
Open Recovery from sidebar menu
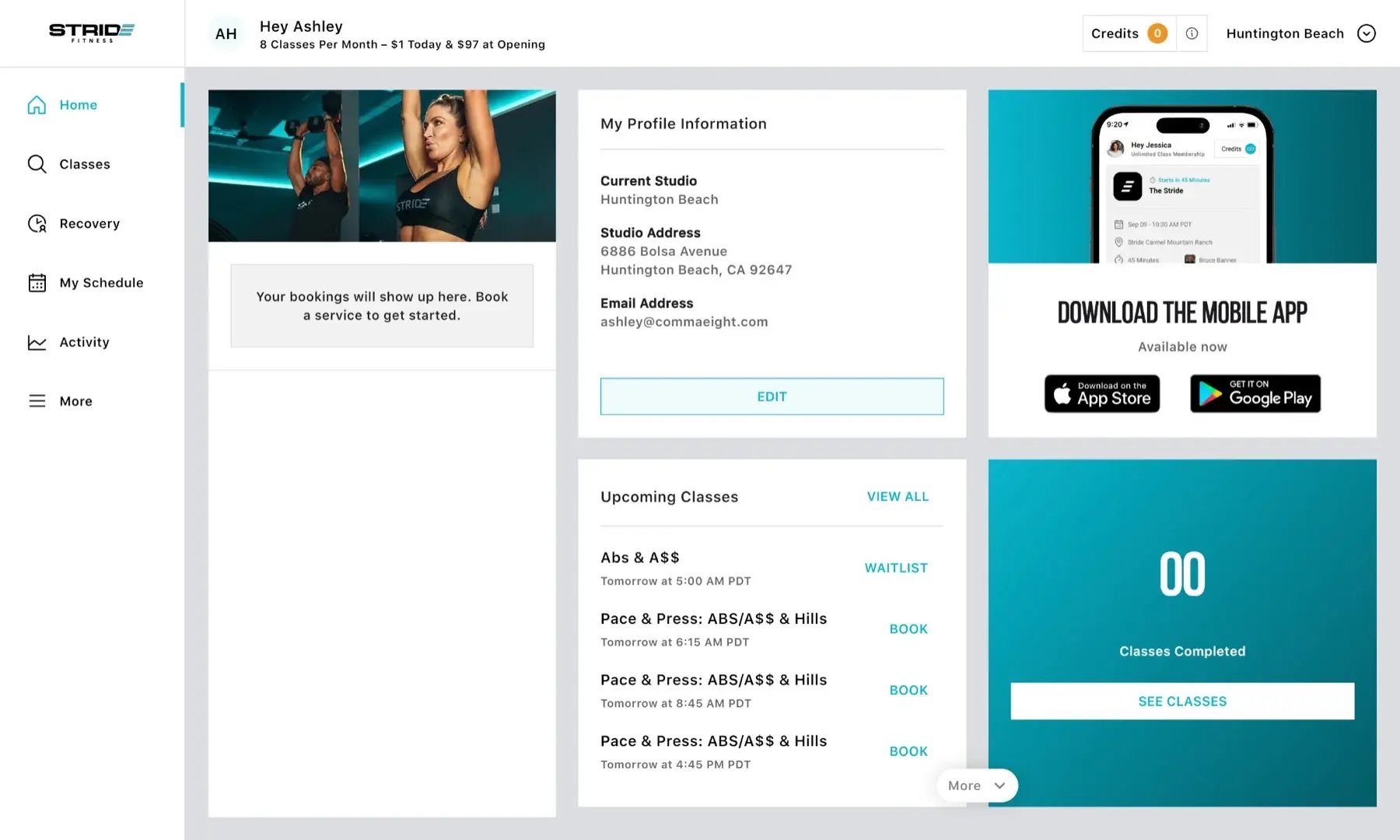point(89,223)
